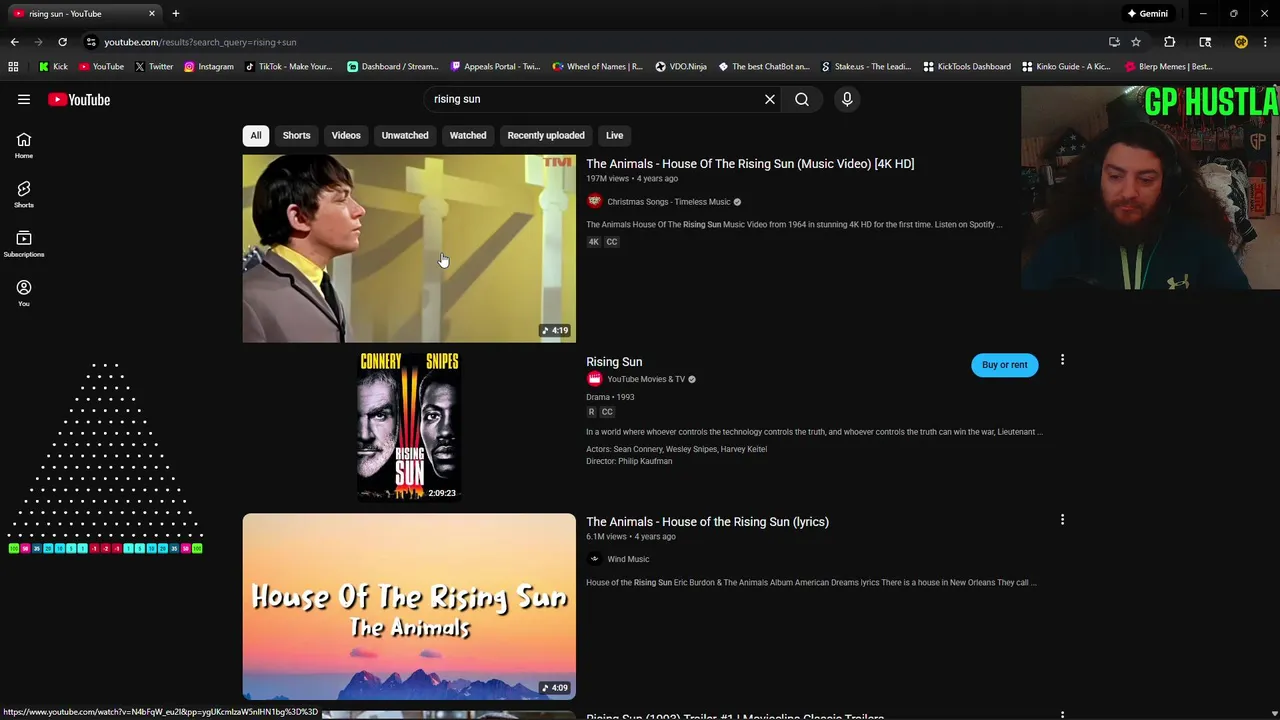Click the CC badge on the 4K video
The height and width of the screenshot is (720, 1280).
pyautogui.click(x=612, y=242)
